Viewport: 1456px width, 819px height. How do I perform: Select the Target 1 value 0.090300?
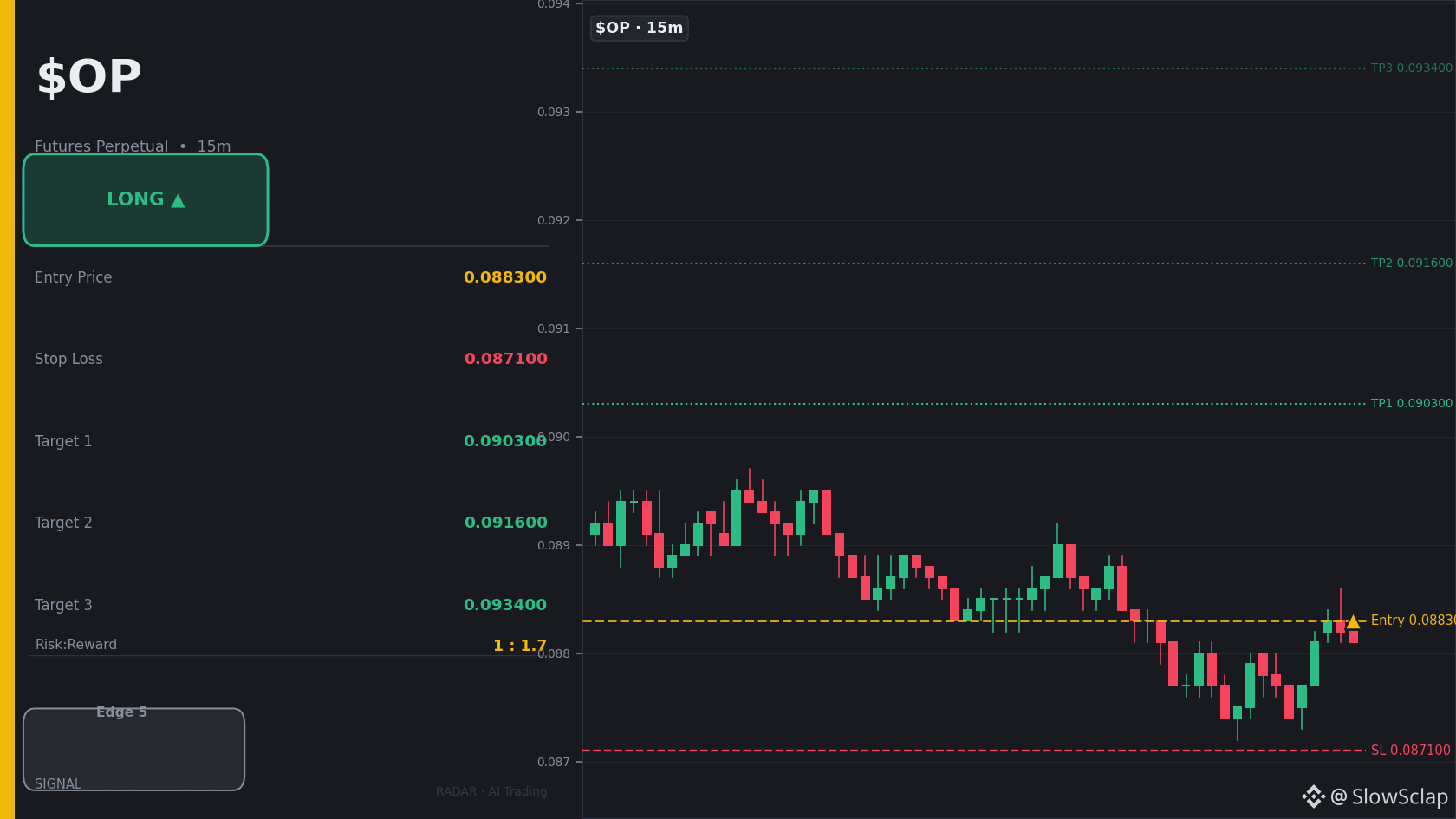point(505,441)
